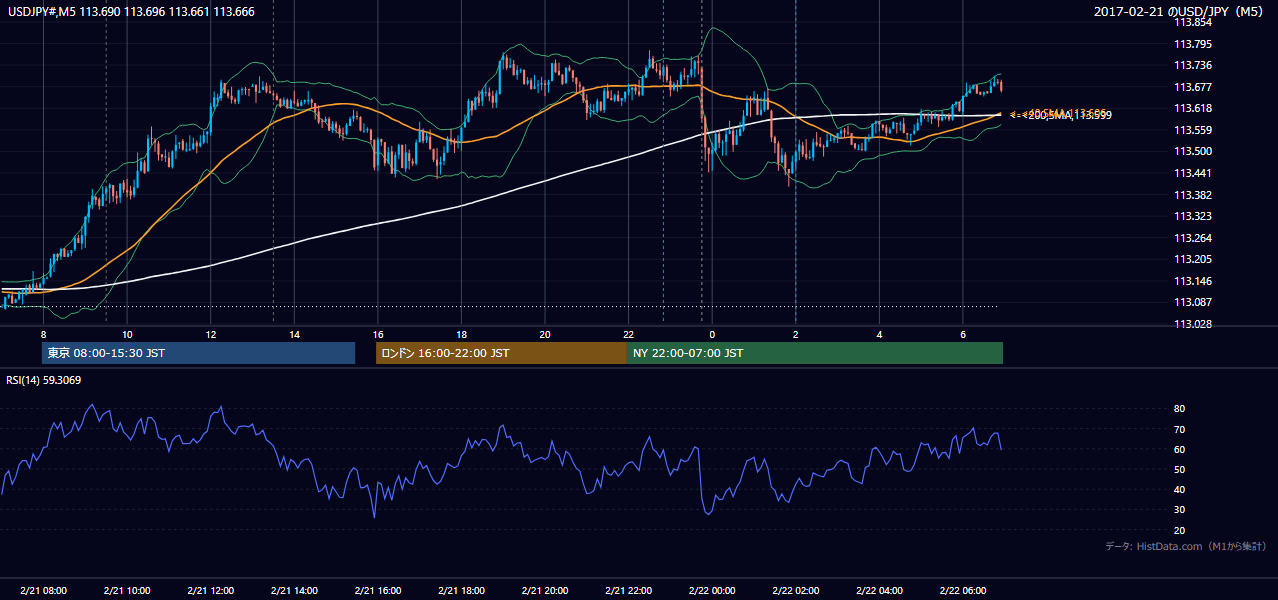Click the 2/22 00:00 date label
The image size is (1278, 600).
click(712, 591)
